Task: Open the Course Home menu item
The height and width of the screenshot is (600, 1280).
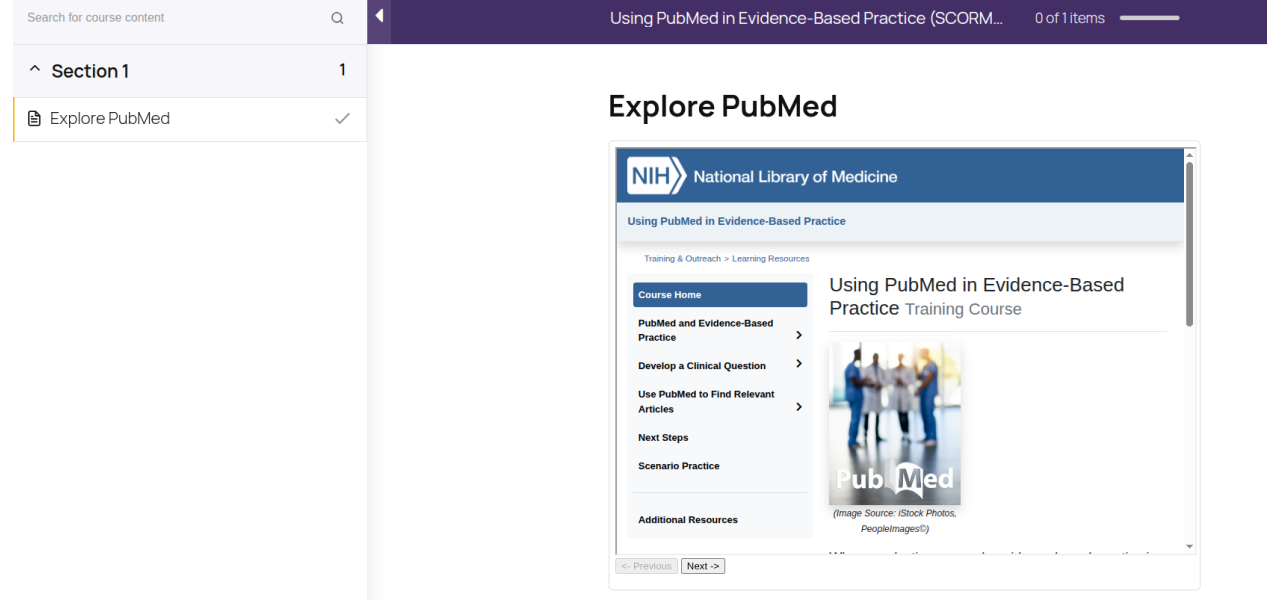Action: [720, 295]
